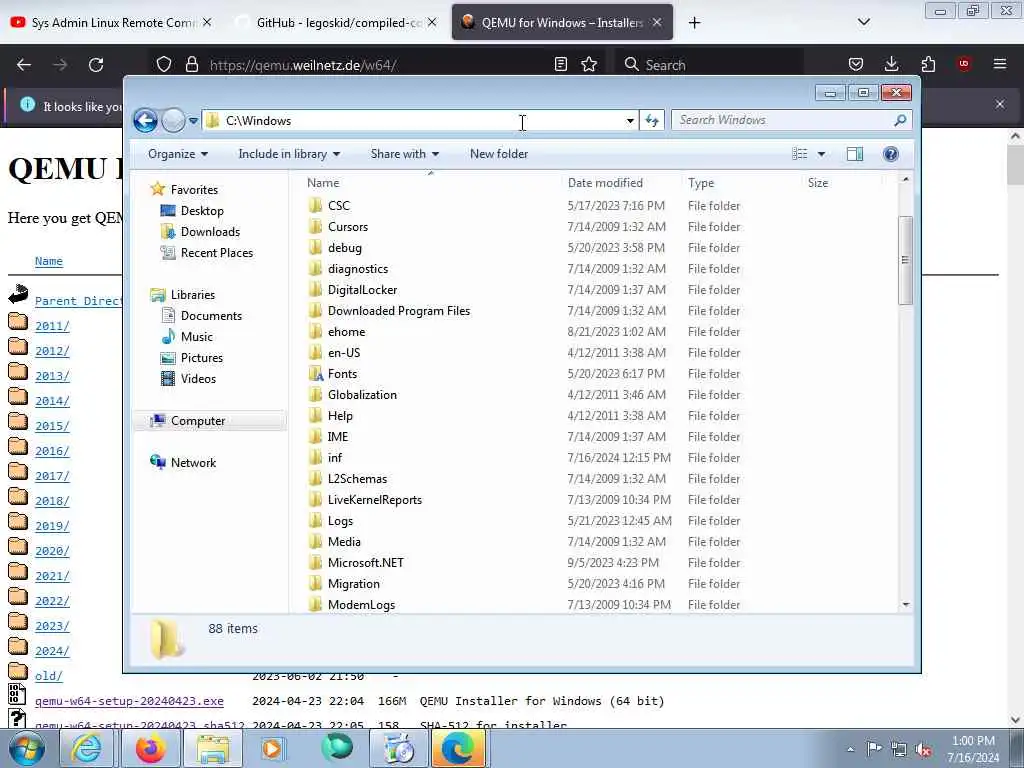1024x768 pixels.
Task: Select the Microsoft.NET folder
Action: [366, 563]
